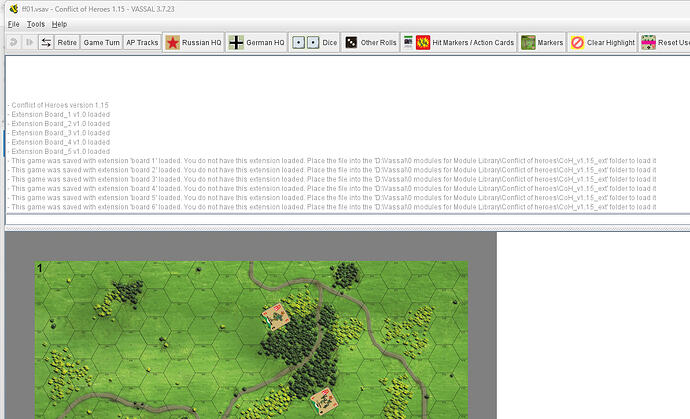The image size is (690, 419).
Task: Click the step-forward log icon
Action: (29, 42)
